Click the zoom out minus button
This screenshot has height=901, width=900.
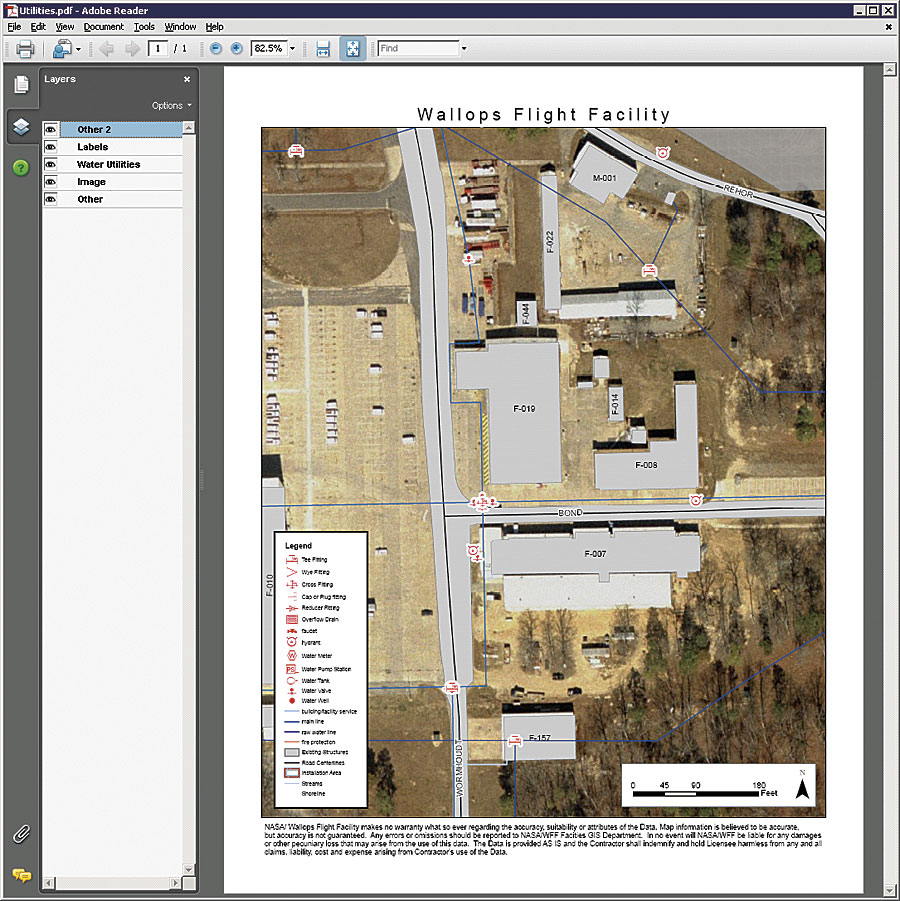coord(216,49)
